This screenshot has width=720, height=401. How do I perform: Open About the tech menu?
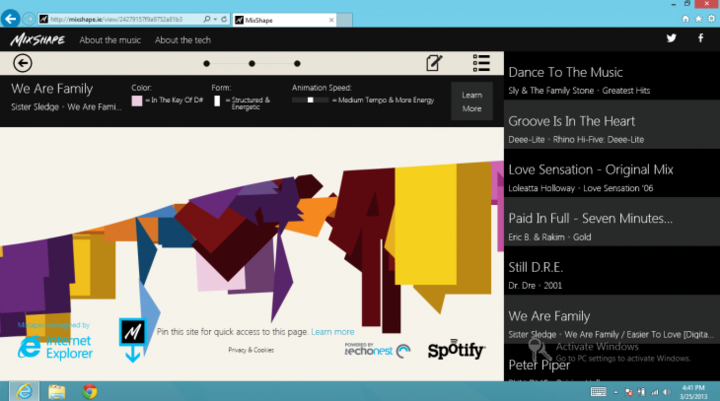183,40
